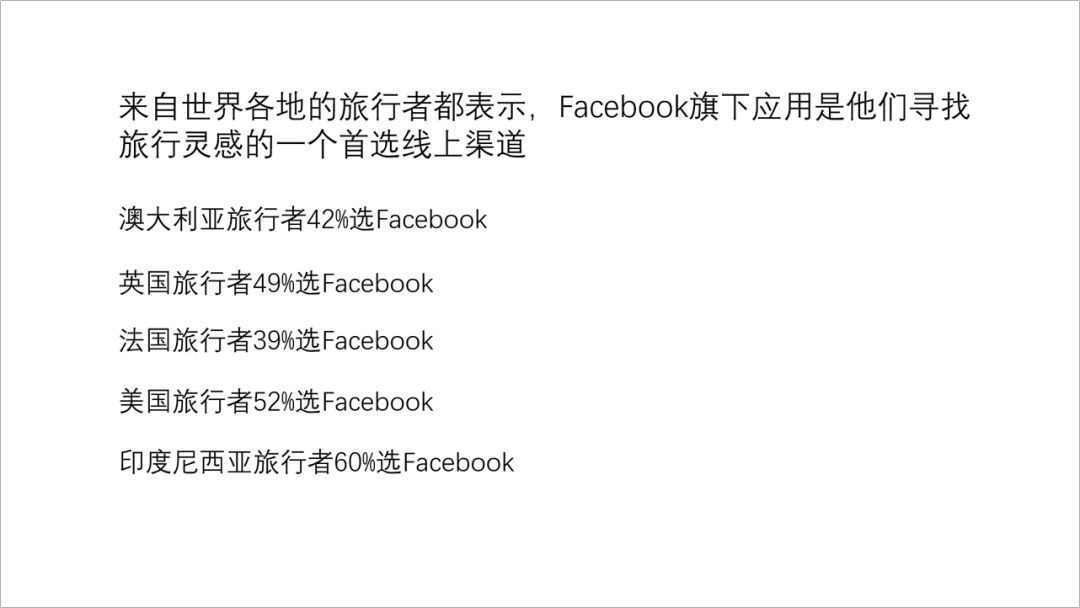Select the 印度尼西亚旅行者 line of text

pyautogui.click(x=316, y=462)
